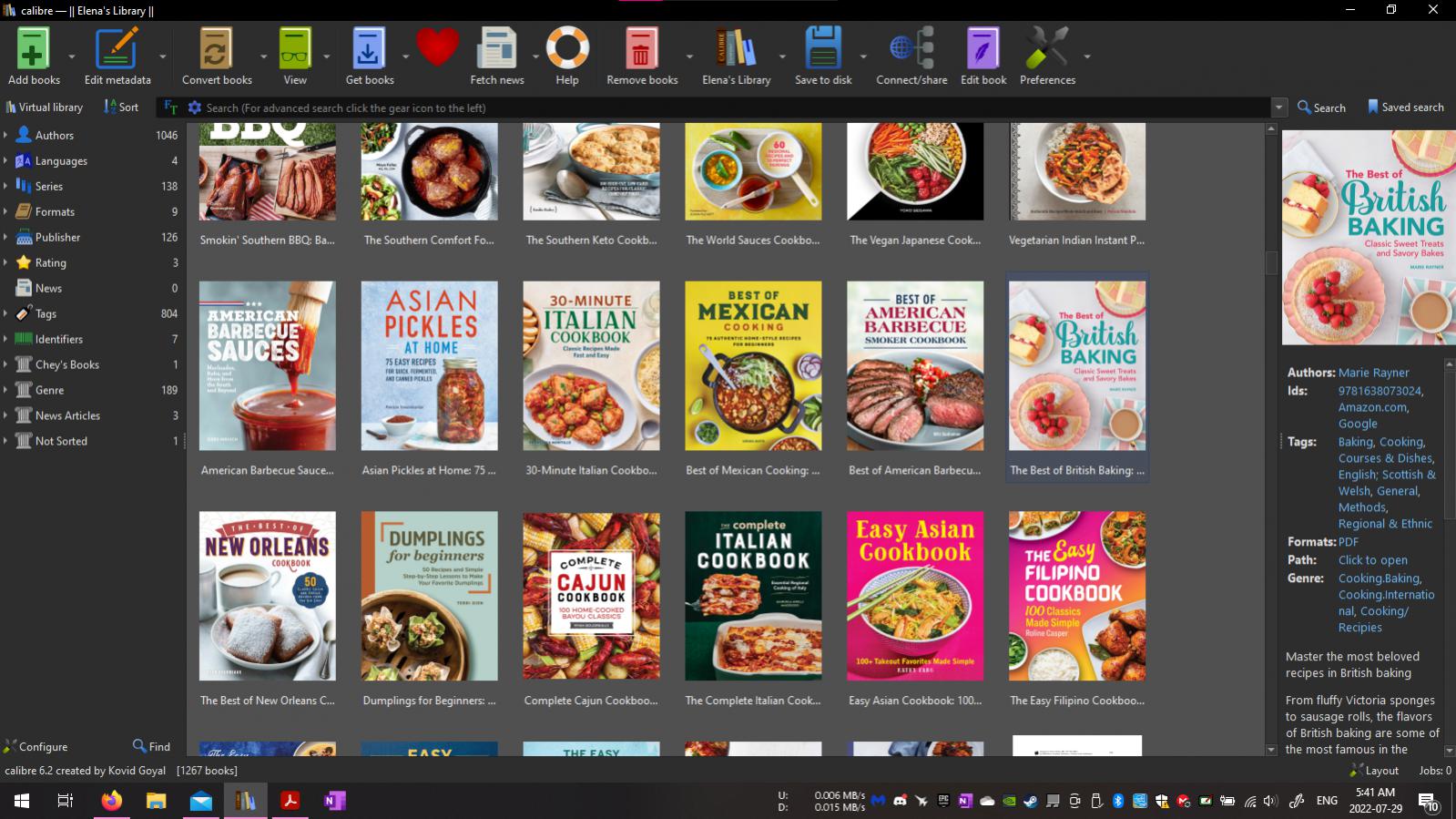
Task: Open the search history dropdown arrow
Action: click(1278, 107)
